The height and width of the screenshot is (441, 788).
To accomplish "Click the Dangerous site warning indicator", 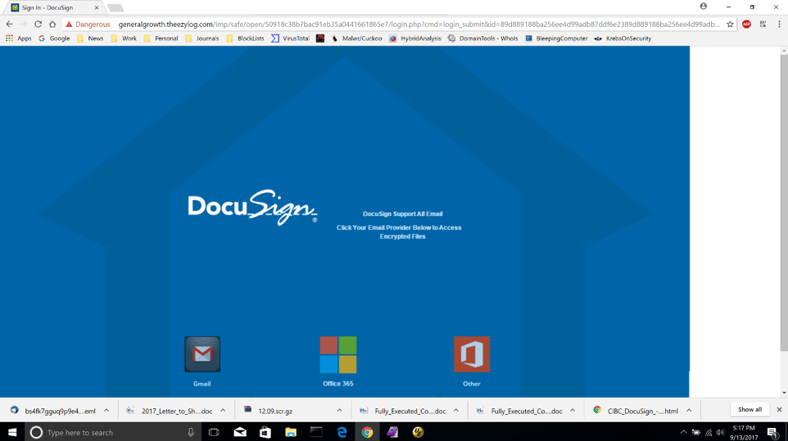I will [x=89, y=24].
